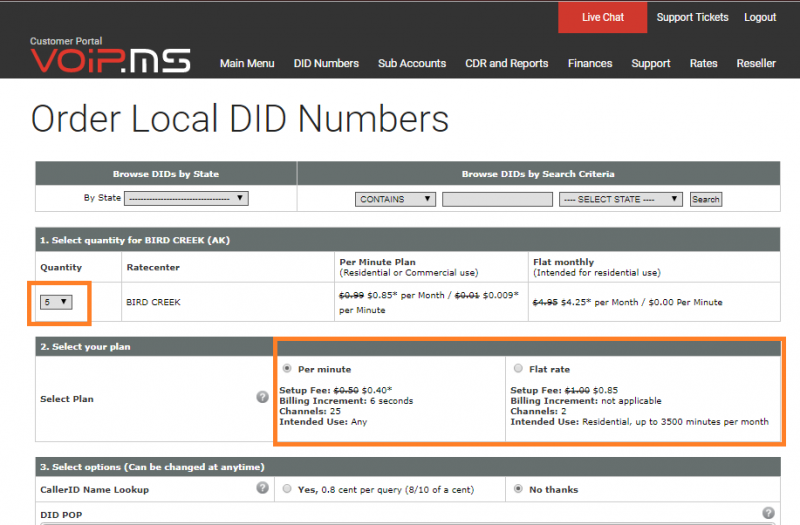Click the Search button for DIDs

[x=706, y=199]
